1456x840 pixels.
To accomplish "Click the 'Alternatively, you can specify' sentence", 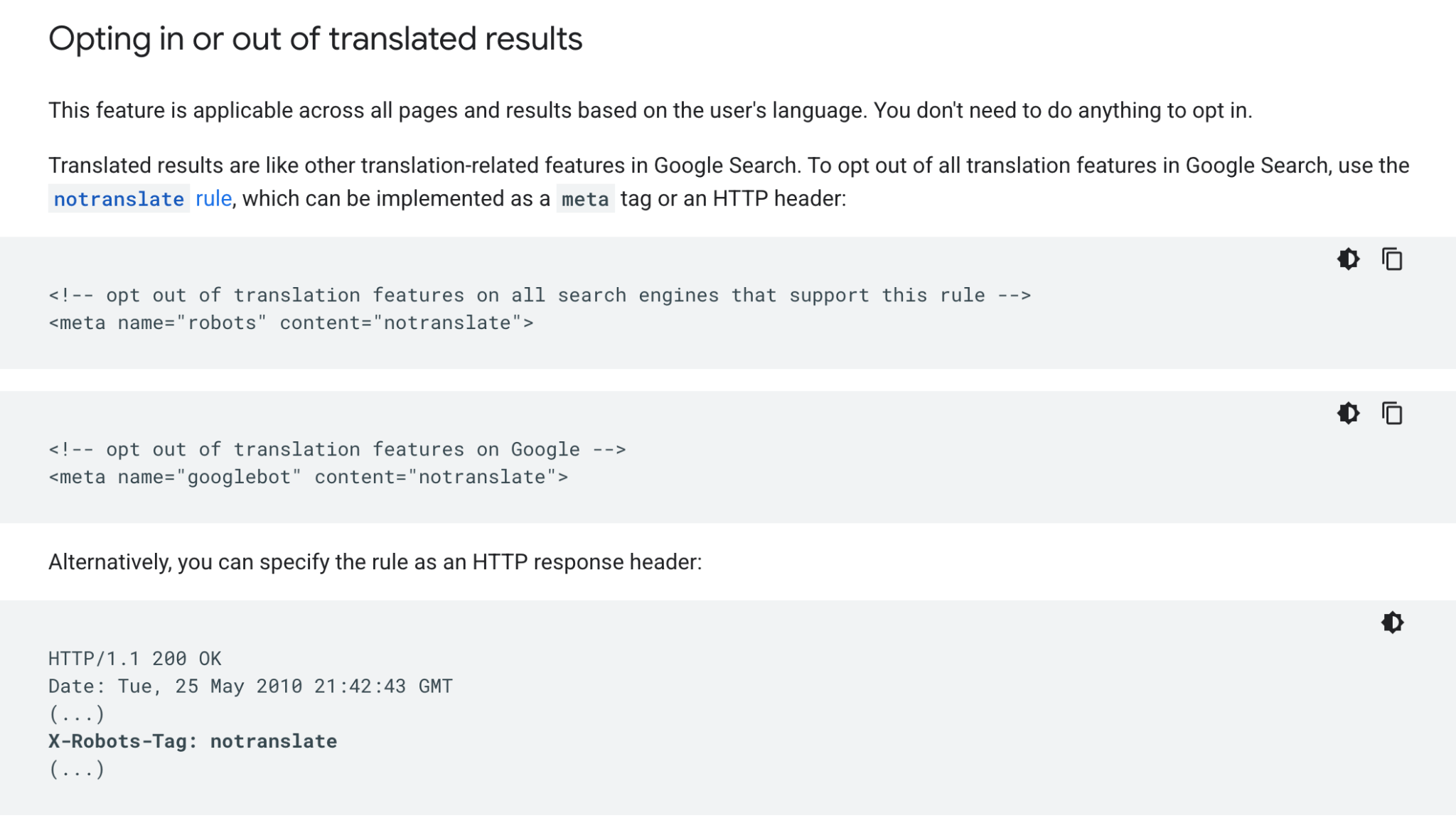I will pos(375,562).
